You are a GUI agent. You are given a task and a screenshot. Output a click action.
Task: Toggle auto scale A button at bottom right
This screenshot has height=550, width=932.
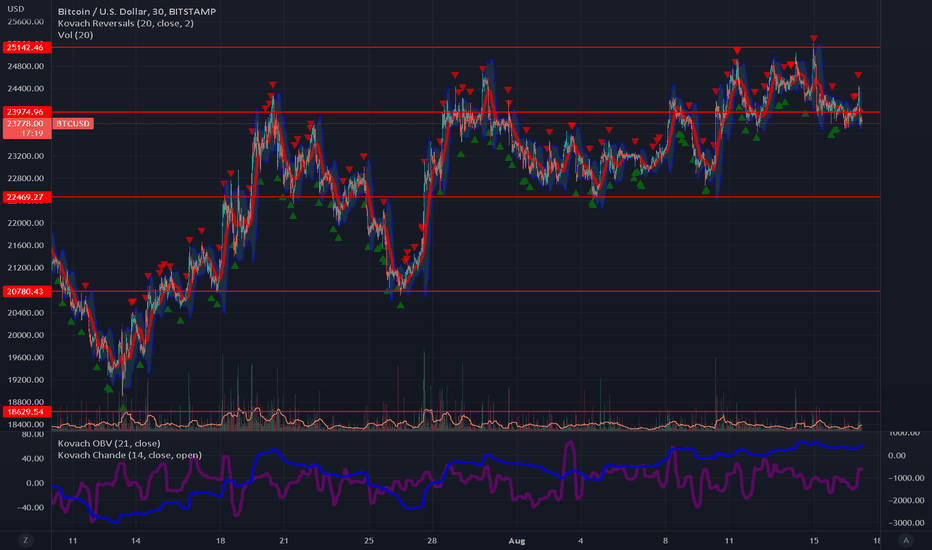pyautogui.click(x=906, y=540)
